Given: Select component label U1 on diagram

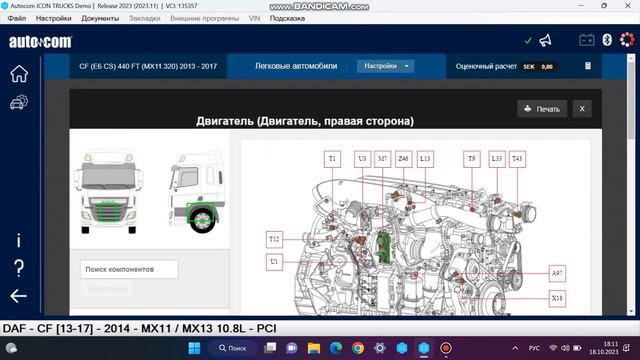Looking at the screenshot, I should pyautogui.click(x=274, y=262).
